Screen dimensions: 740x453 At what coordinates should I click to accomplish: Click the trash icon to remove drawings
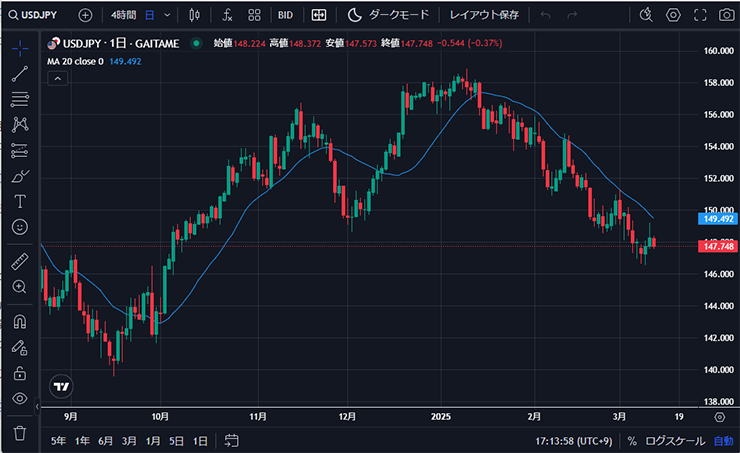(19, 432)
